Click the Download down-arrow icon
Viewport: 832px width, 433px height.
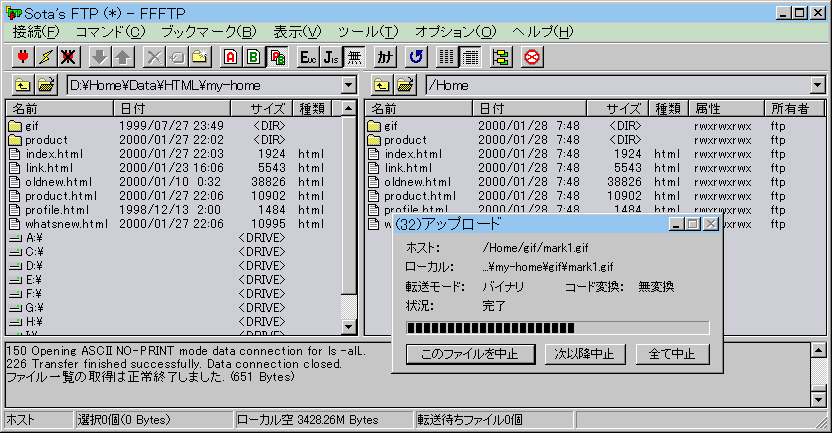coord(99,57)
